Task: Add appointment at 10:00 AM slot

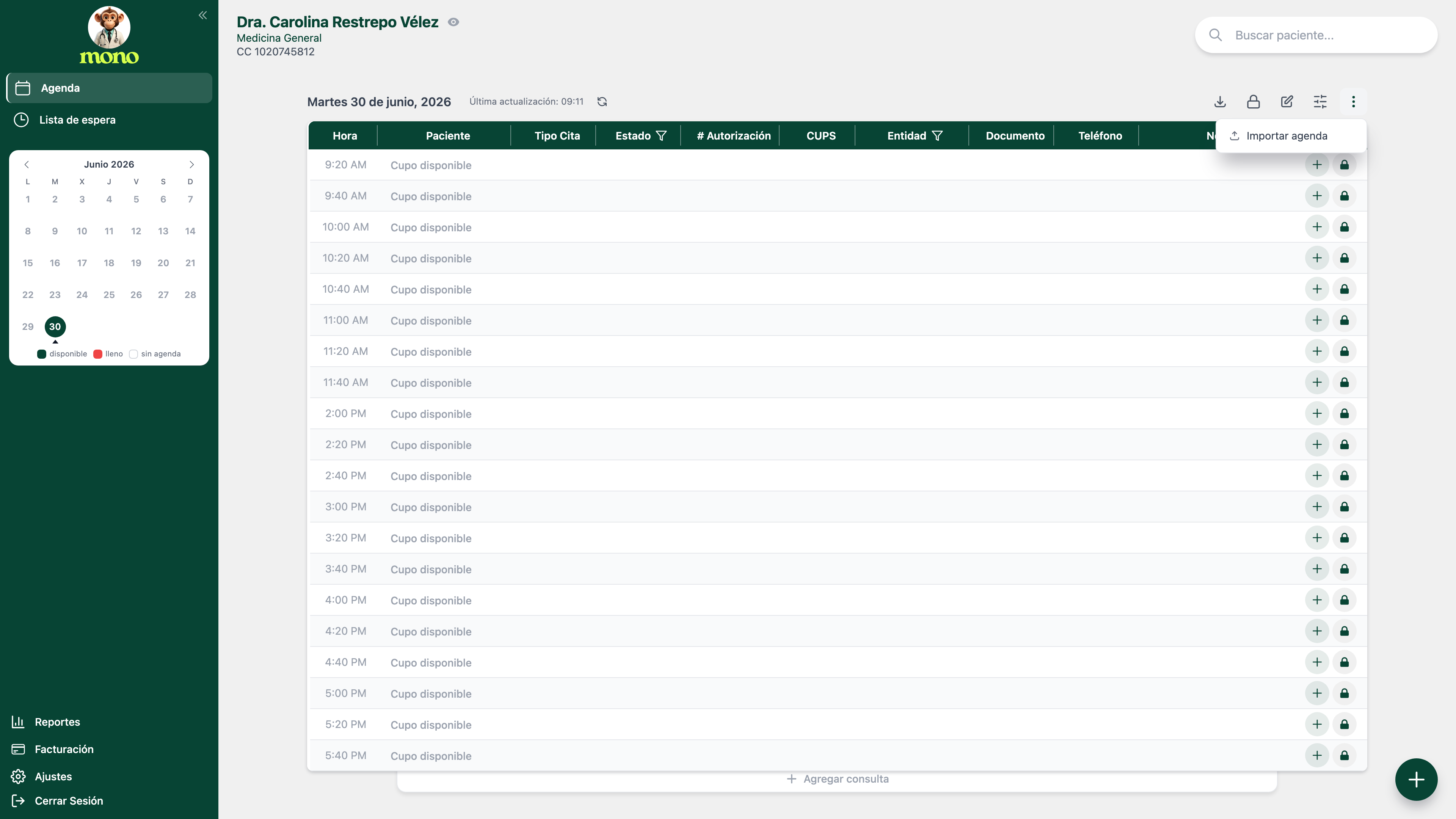Action: (1317, 227)
